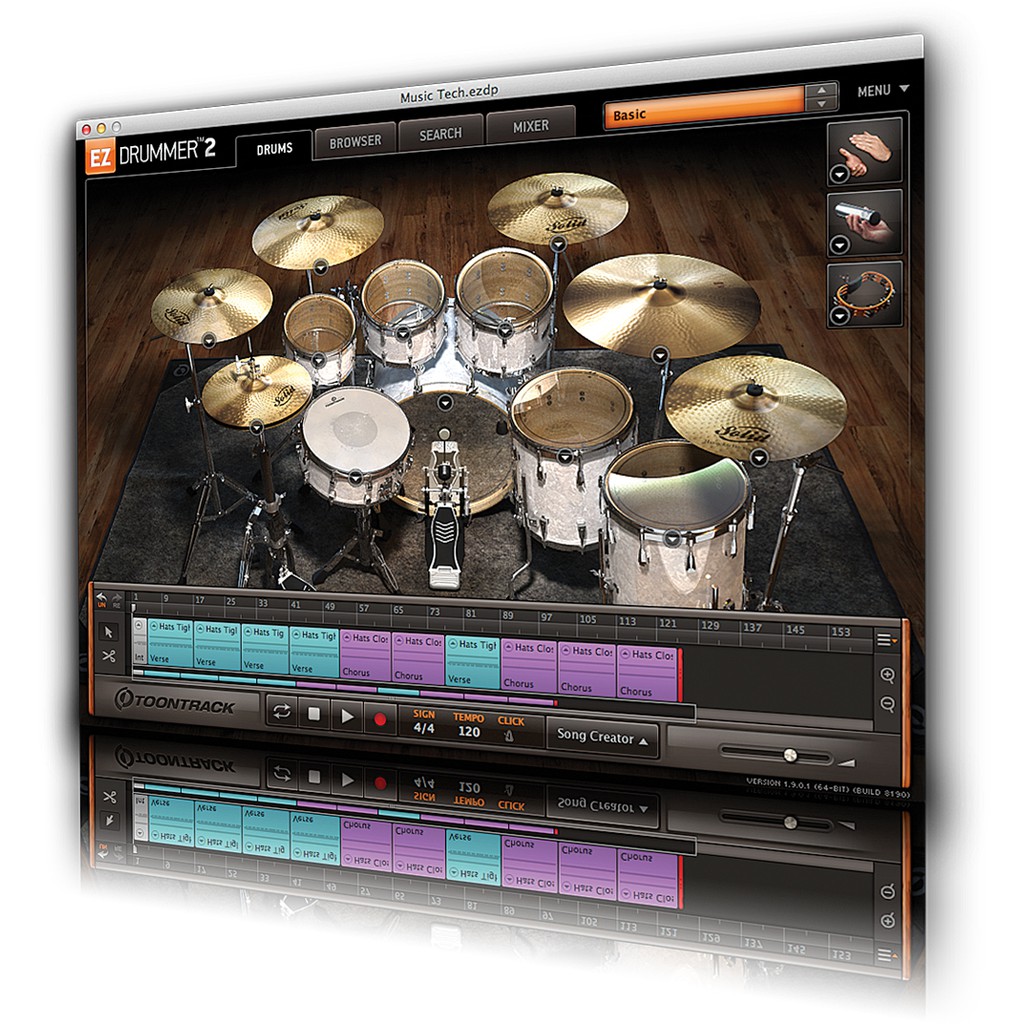Click the redo arrow icon
This screenshot has height=1024, width=1024.
[x=116, y=598]
